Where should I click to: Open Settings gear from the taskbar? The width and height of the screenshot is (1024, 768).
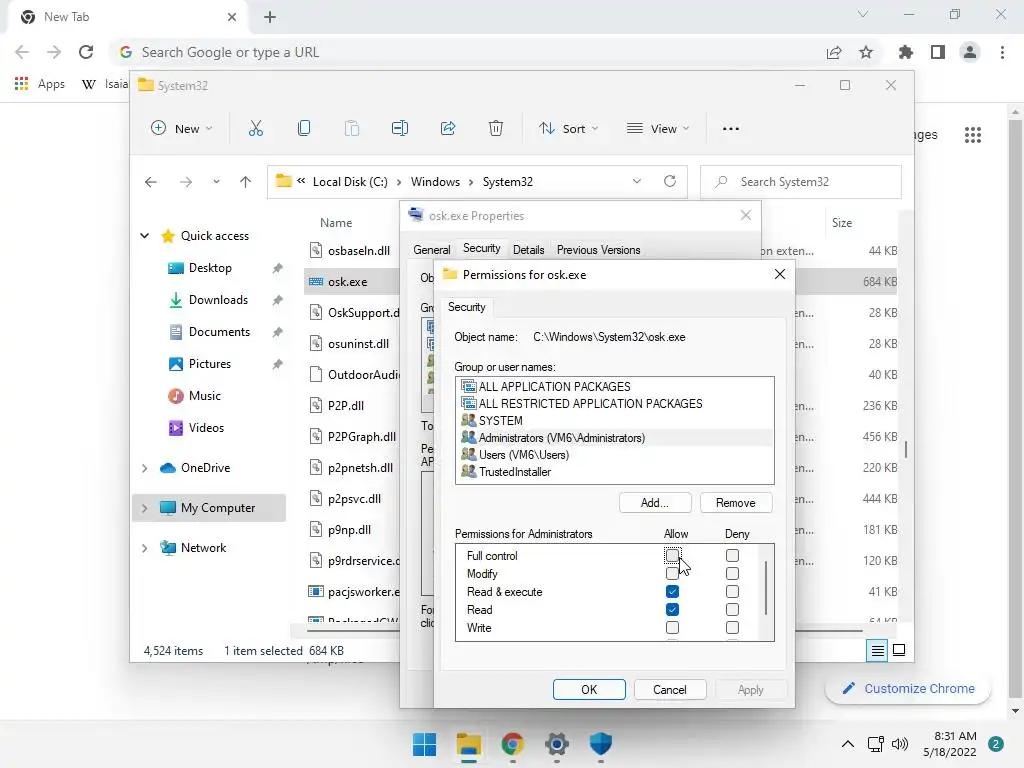click(x=556, y=744)
